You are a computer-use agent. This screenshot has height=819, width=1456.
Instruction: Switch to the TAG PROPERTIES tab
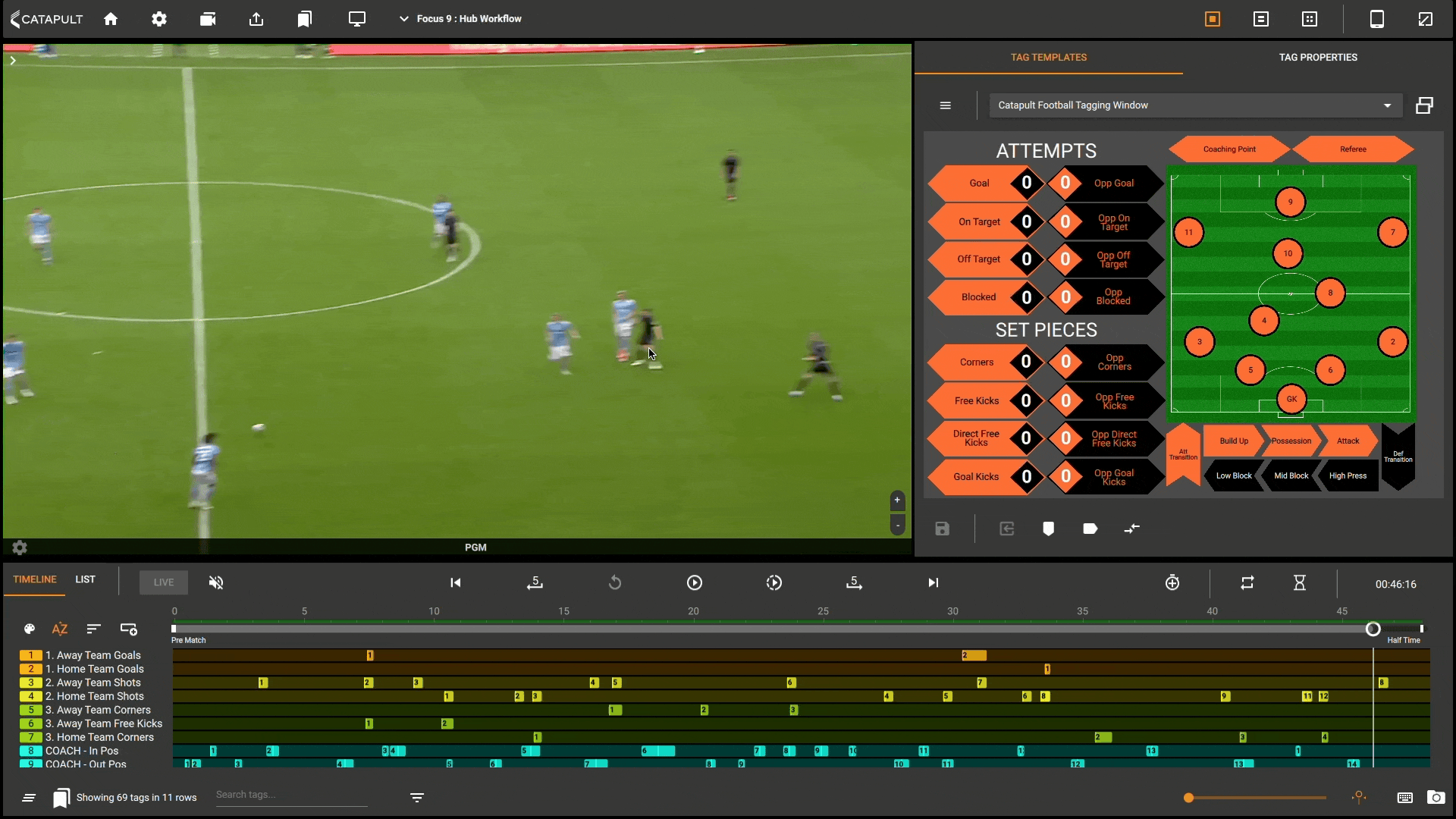1318,58
